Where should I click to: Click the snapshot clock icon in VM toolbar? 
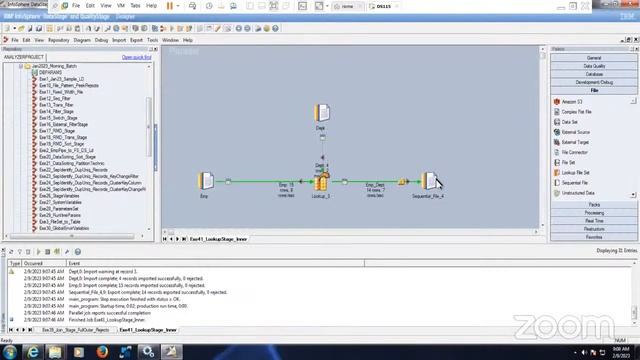coord(209,6)
